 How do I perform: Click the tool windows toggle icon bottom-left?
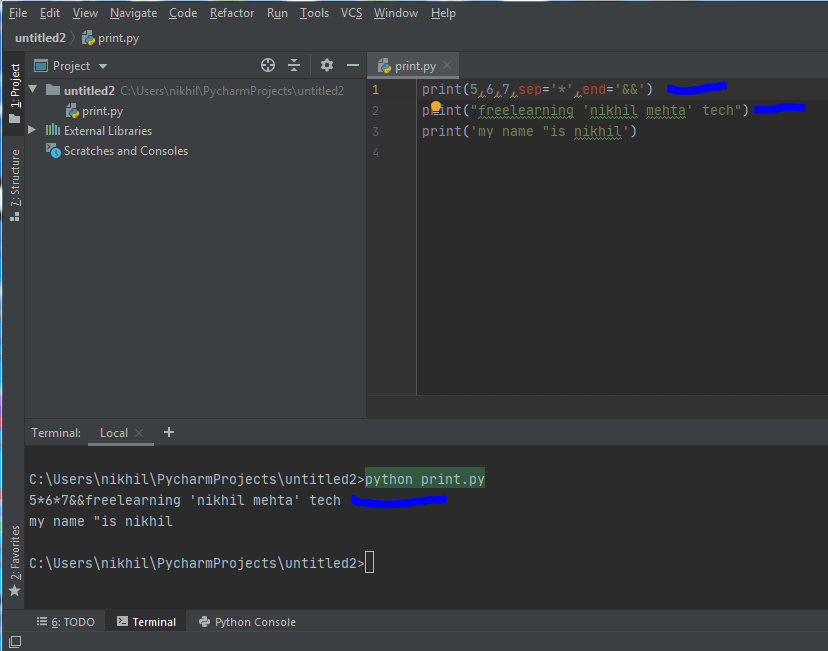pyautogui.click(x=15, y=641)
